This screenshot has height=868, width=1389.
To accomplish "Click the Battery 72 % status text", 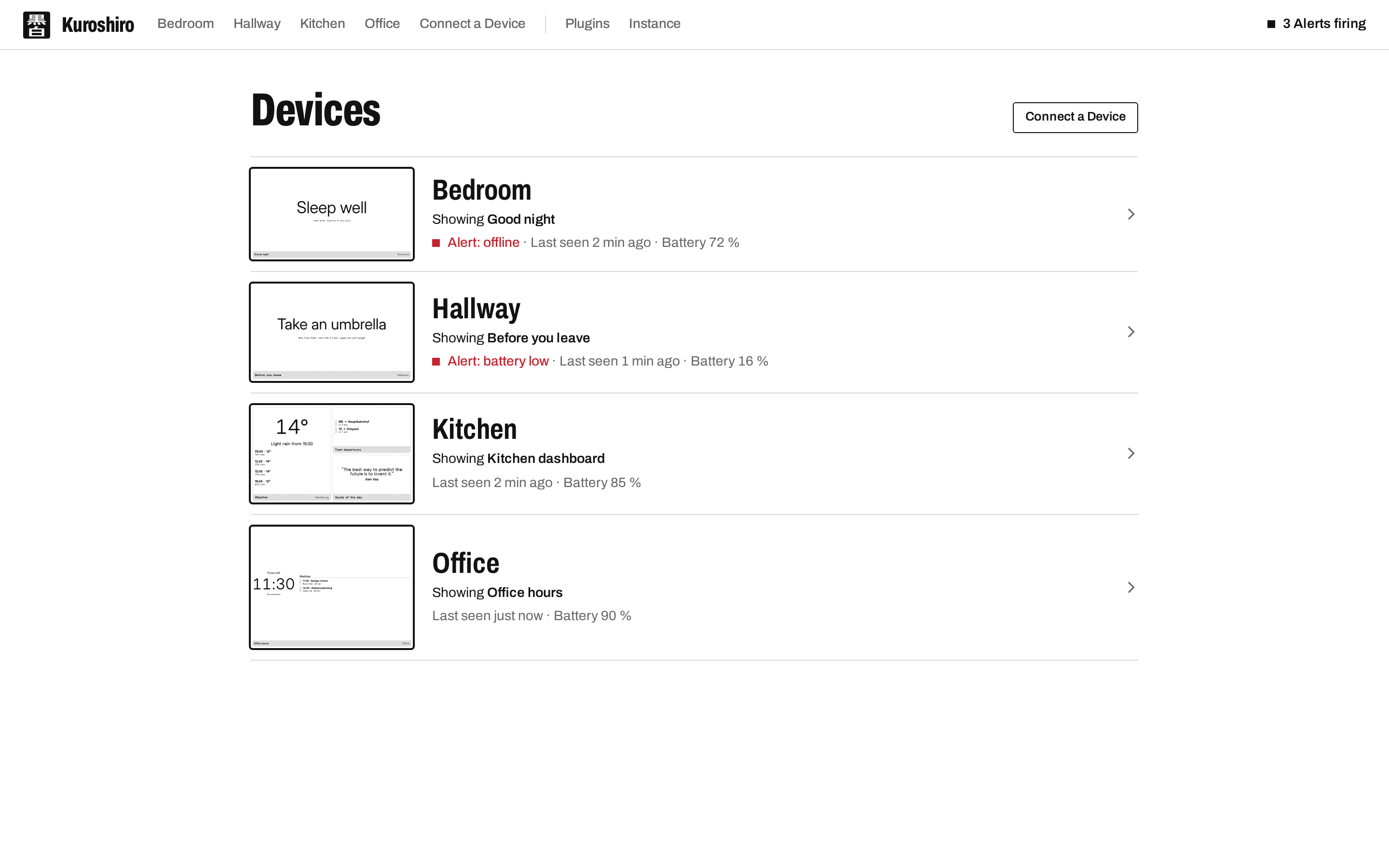I will [x=700, y=242].
